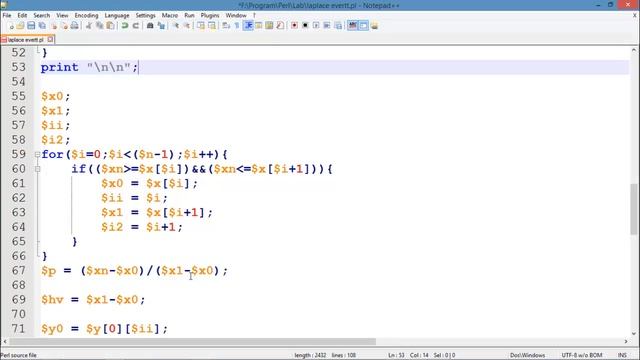Paste clipboard using the Paste icon
This screenshot has height=360, width=640.
(110, 26)
